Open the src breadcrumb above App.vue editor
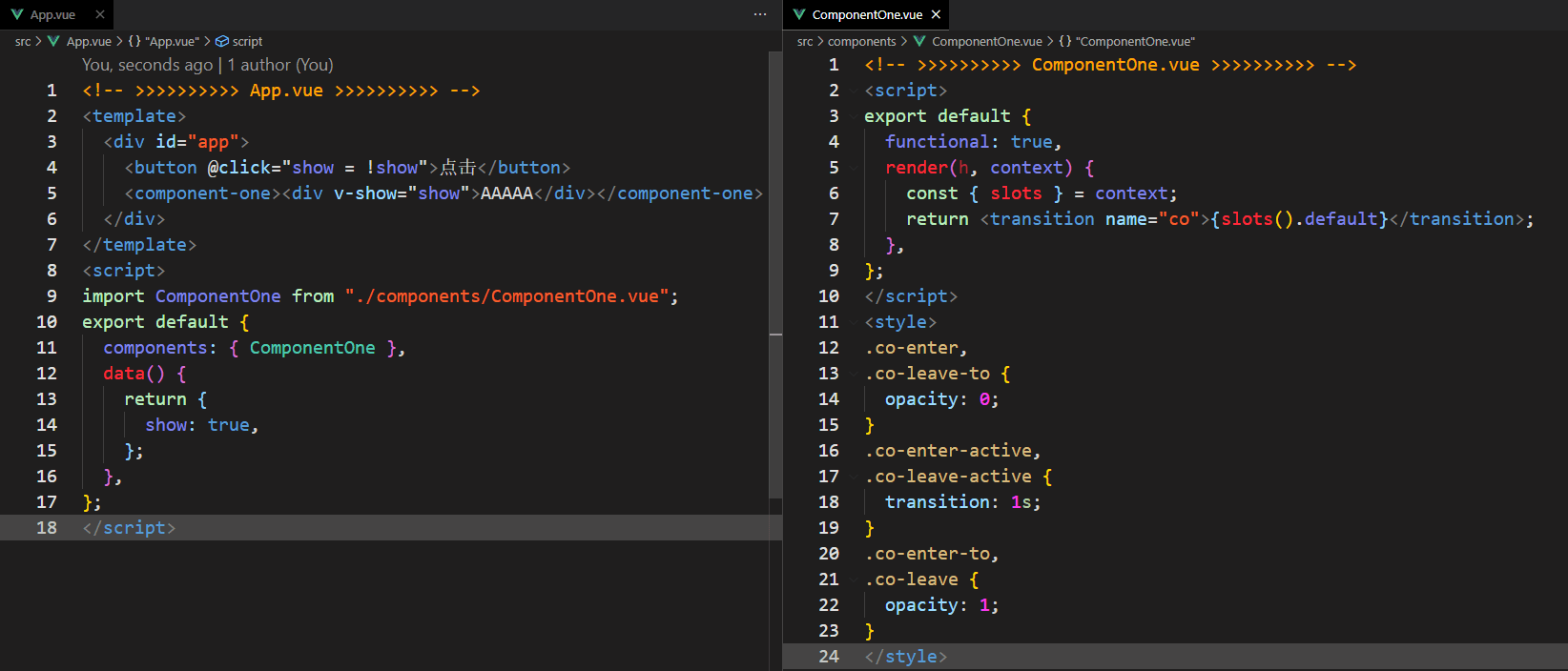Screen dimensions: 1568x671 coord(23,41)
